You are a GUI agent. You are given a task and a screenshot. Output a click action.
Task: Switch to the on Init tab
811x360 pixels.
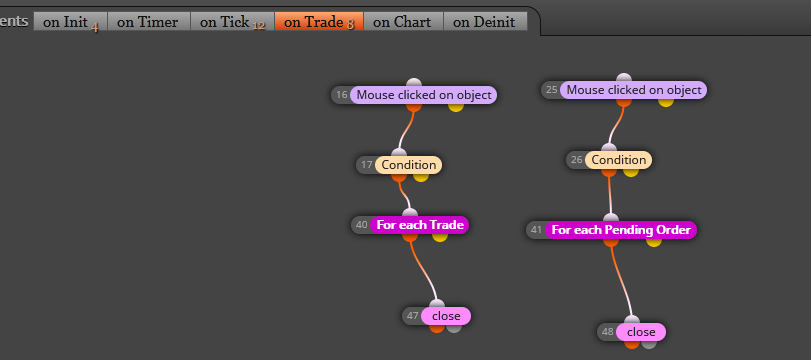(x=70, y=22)
